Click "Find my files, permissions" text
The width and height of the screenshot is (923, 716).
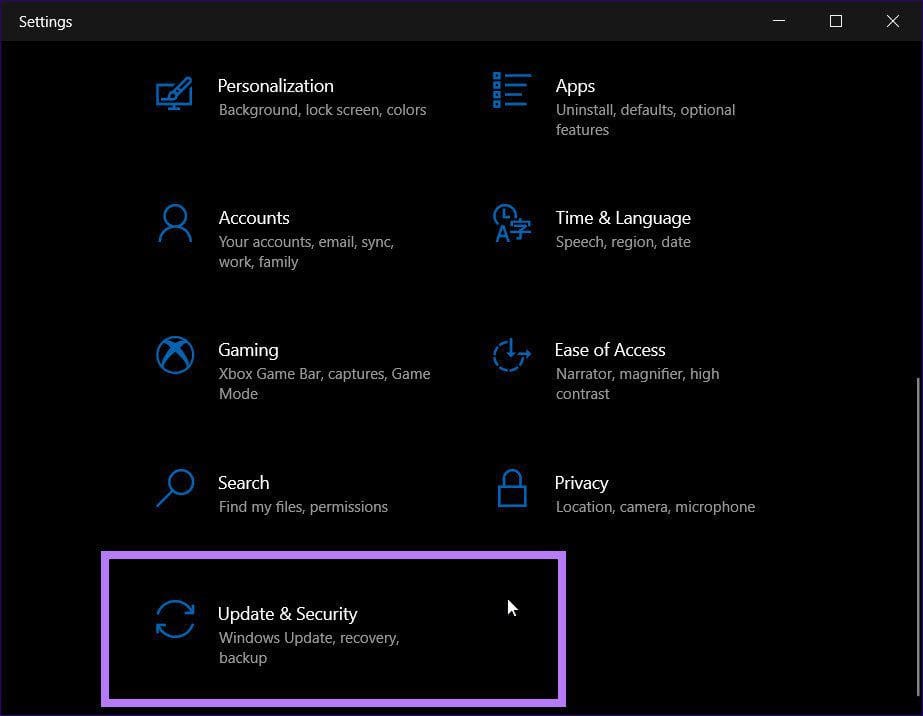pos(303,507)
